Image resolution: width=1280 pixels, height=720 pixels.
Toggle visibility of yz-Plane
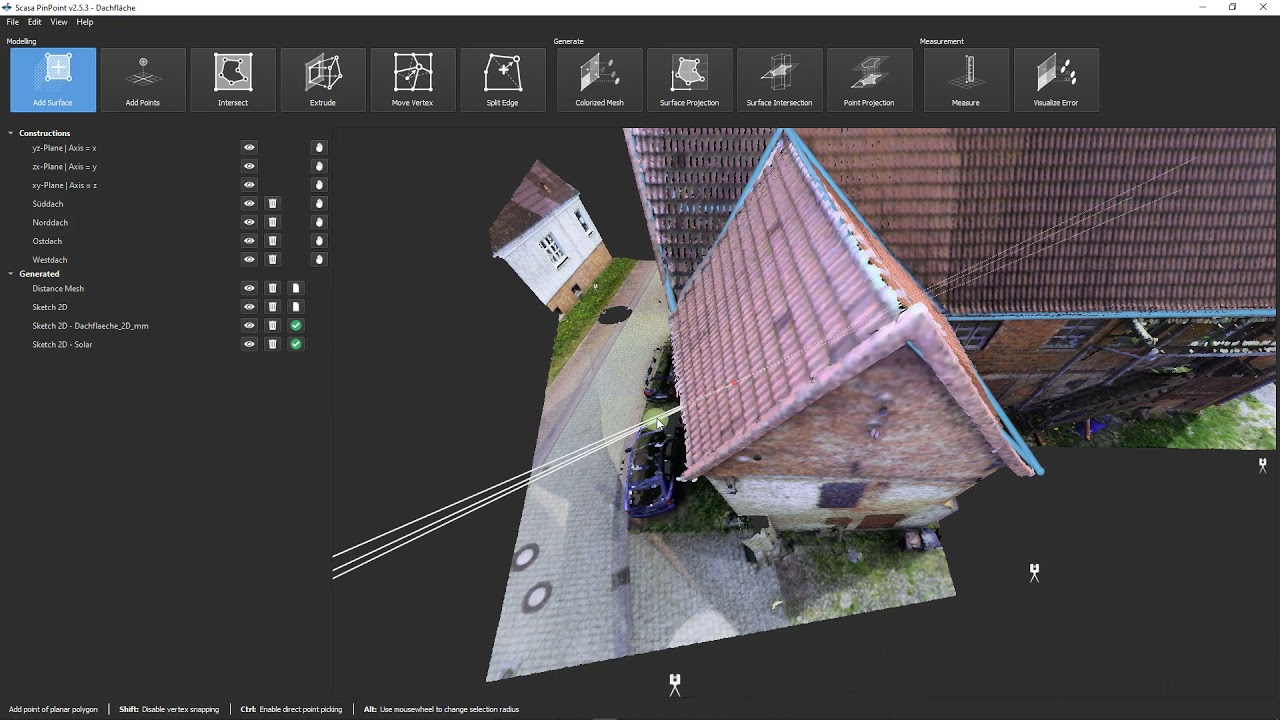pos(249,148)
